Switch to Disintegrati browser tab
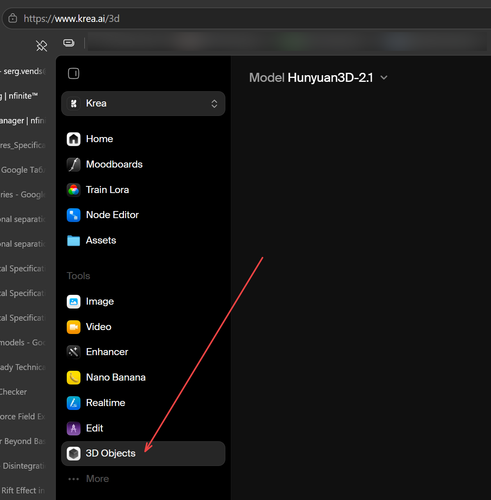The height and width of the screenshot is (500, 491). click(23, 466)
